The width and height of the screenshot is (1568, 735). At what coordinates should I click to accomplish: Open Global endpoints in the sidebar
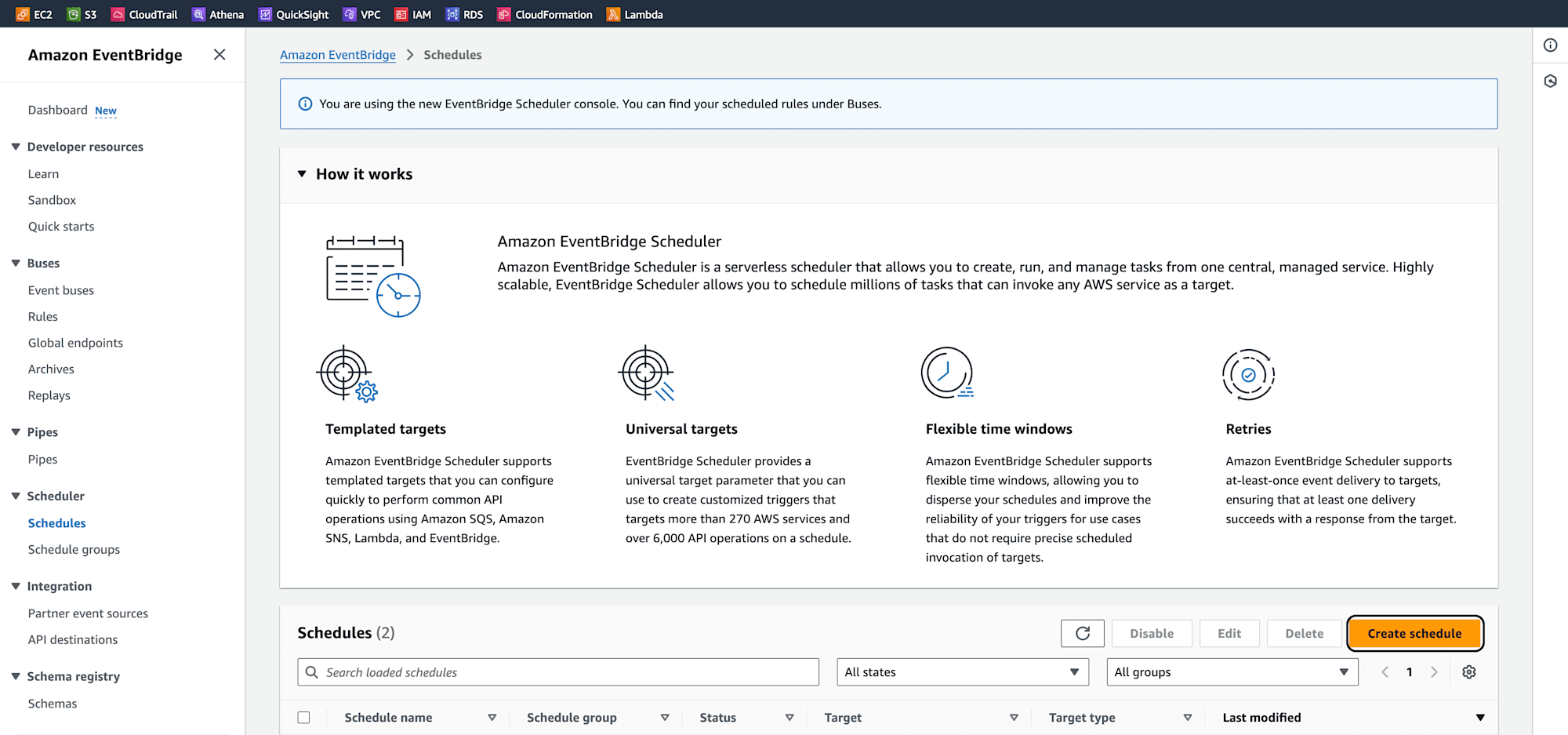pos(75,343)
